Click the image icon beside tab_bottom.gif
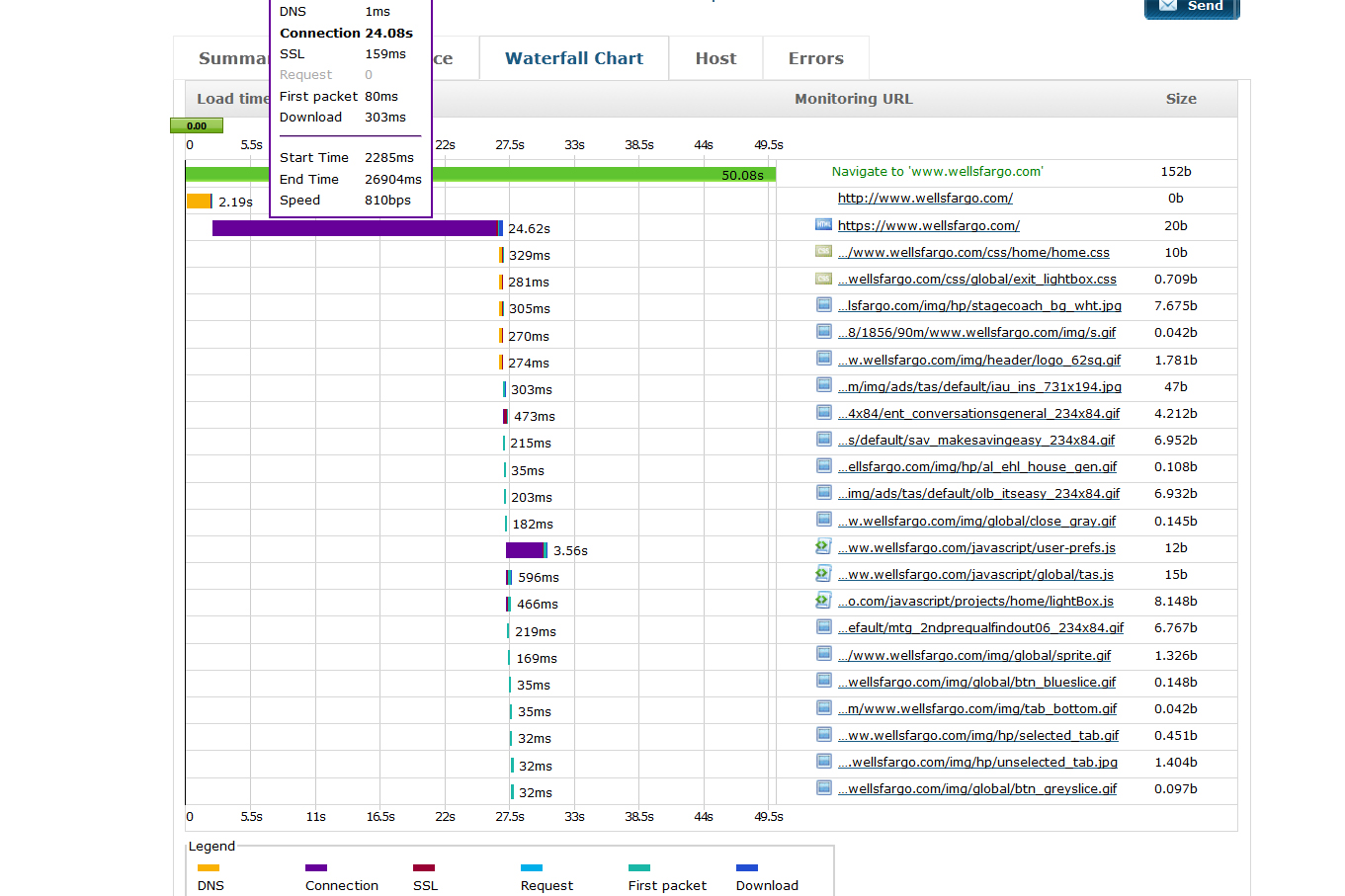This screenshot has height=896, width=1345. (823, 707)
